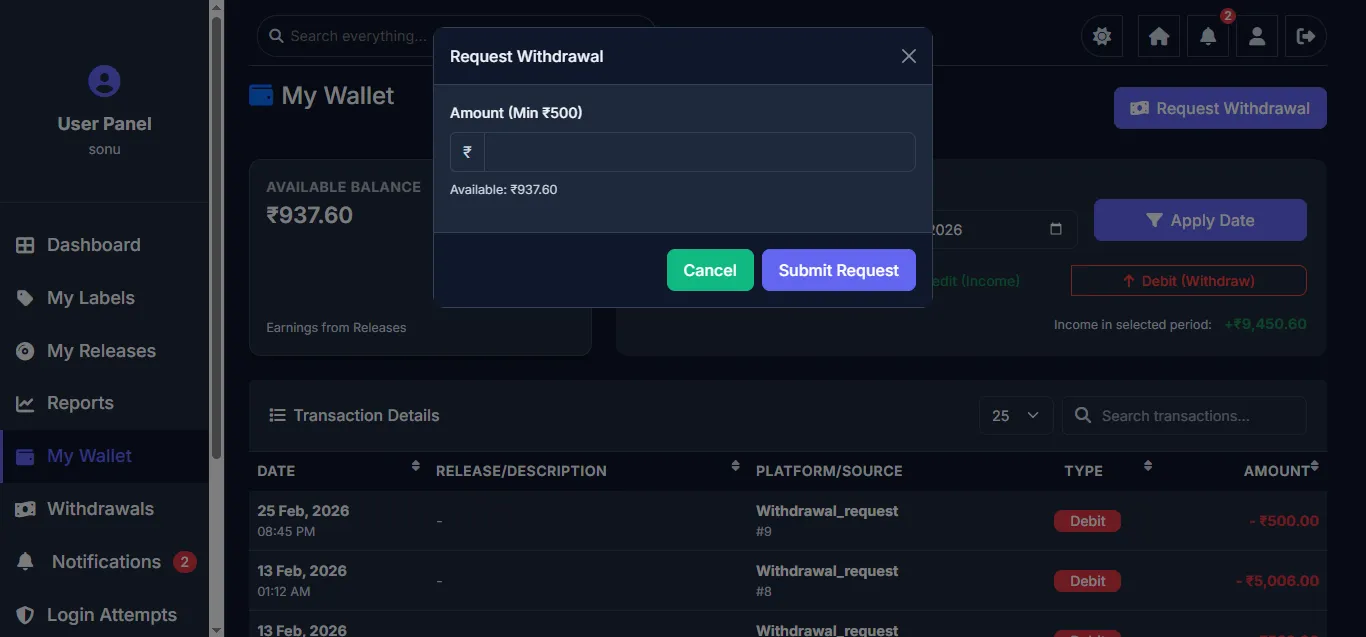
Task: Click the Search transactions field
Action: pyautogui.click(x=1184, y=415)
